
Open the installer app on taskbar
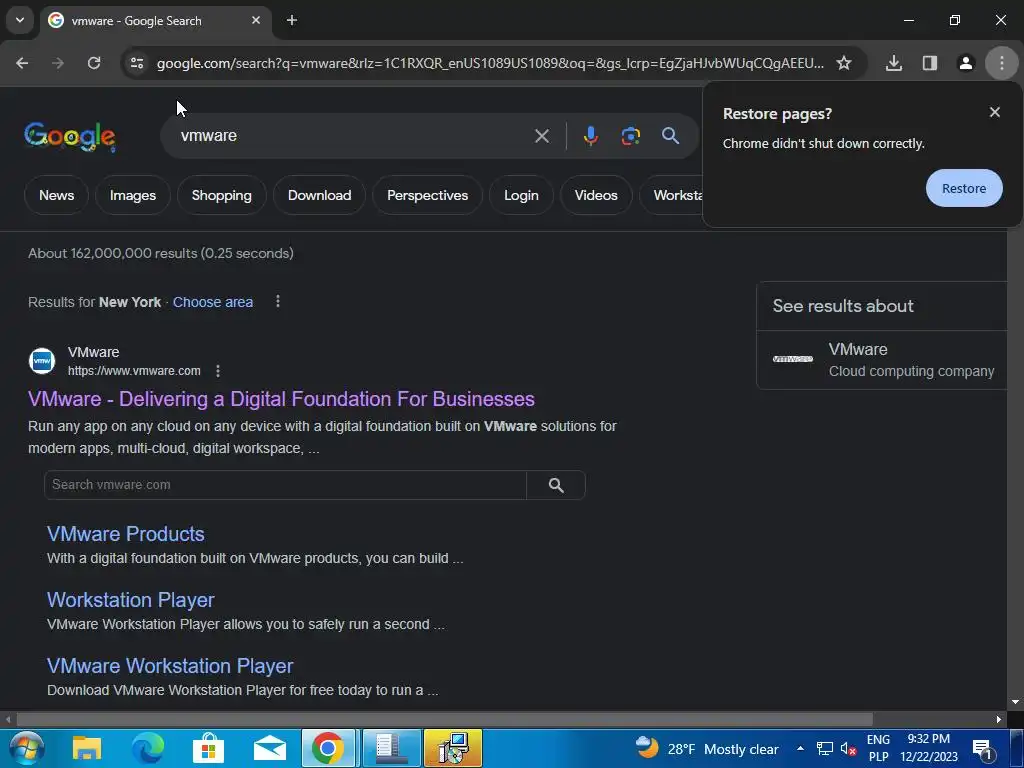[x=453, y=748]
